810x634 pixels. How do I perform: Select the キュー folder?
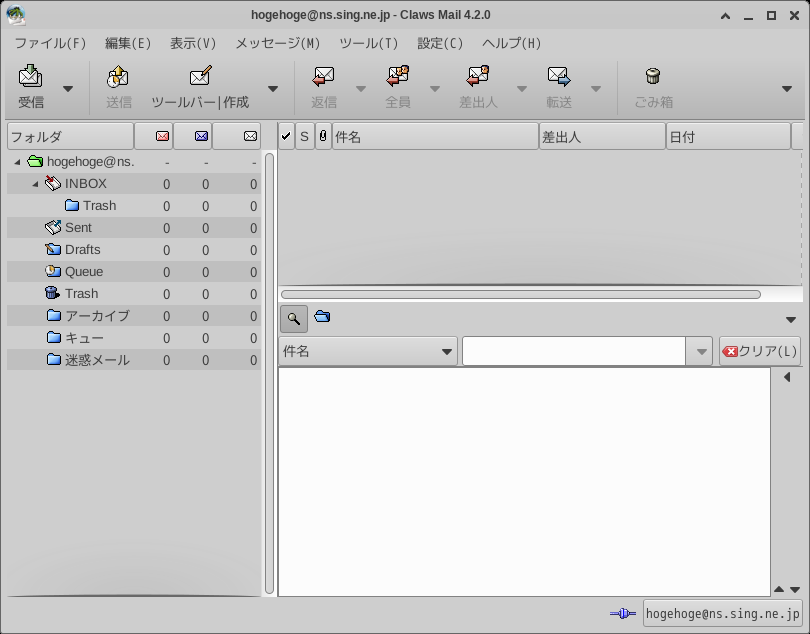[x=134, y=338]
